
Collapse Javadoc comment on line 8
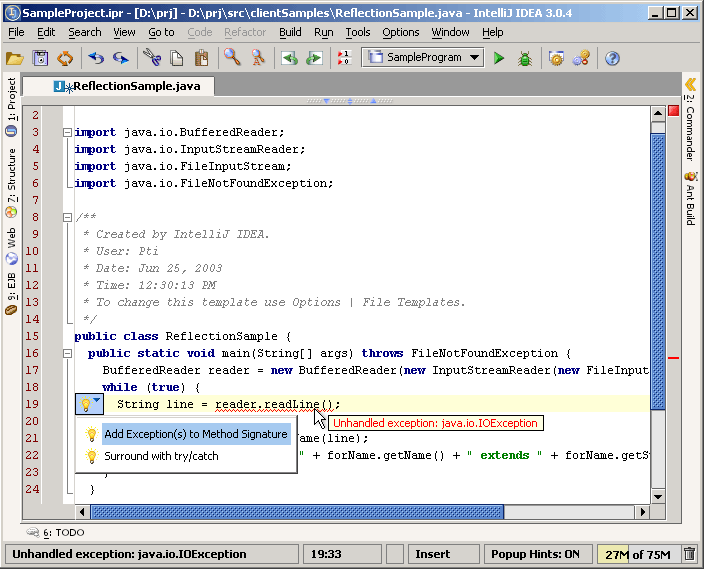67,217
